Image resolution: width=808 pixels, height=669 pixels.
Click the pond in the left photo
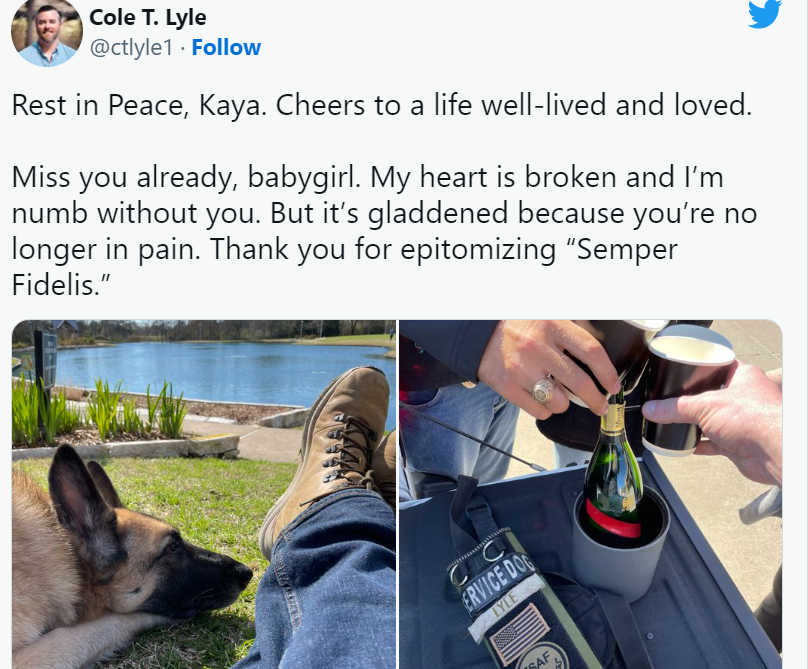(222, 371)
